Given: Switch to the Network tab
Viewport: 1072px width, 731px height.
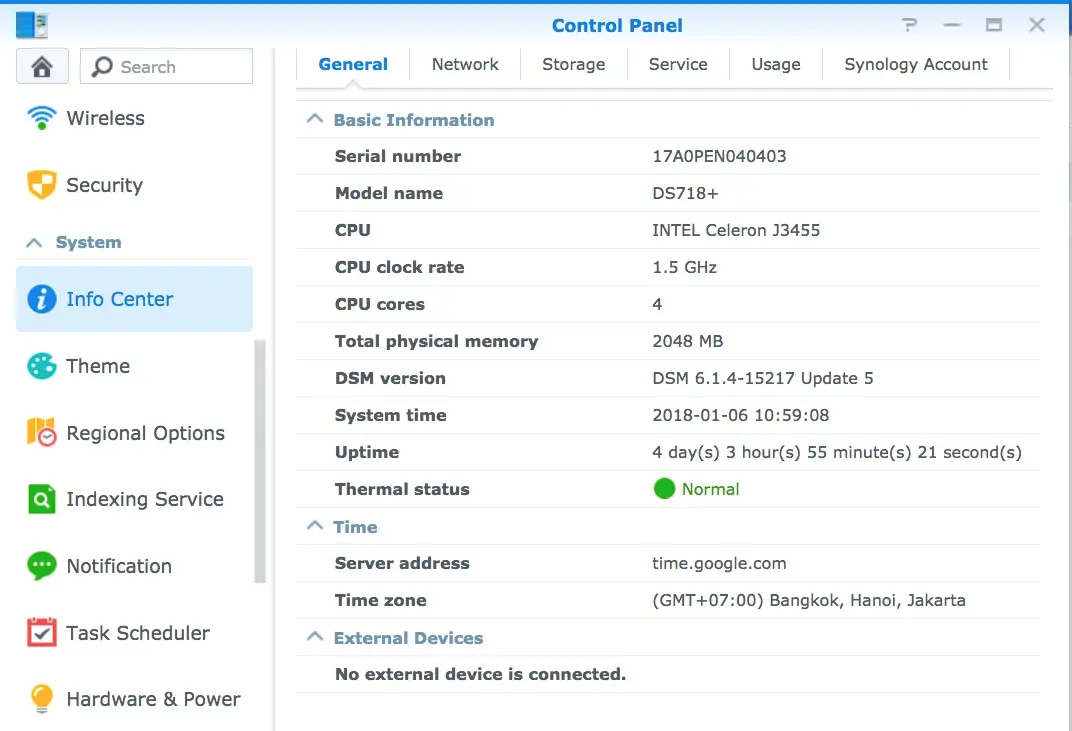Looking at the screenshot, I should 465,64.
